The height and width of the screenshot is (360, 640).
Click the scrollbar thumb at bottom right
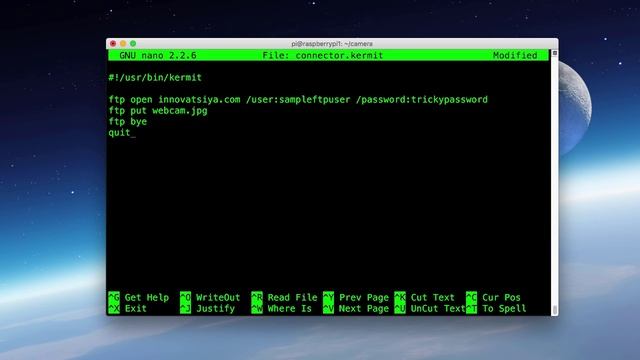pyautogui.click(x=555, y=310)
